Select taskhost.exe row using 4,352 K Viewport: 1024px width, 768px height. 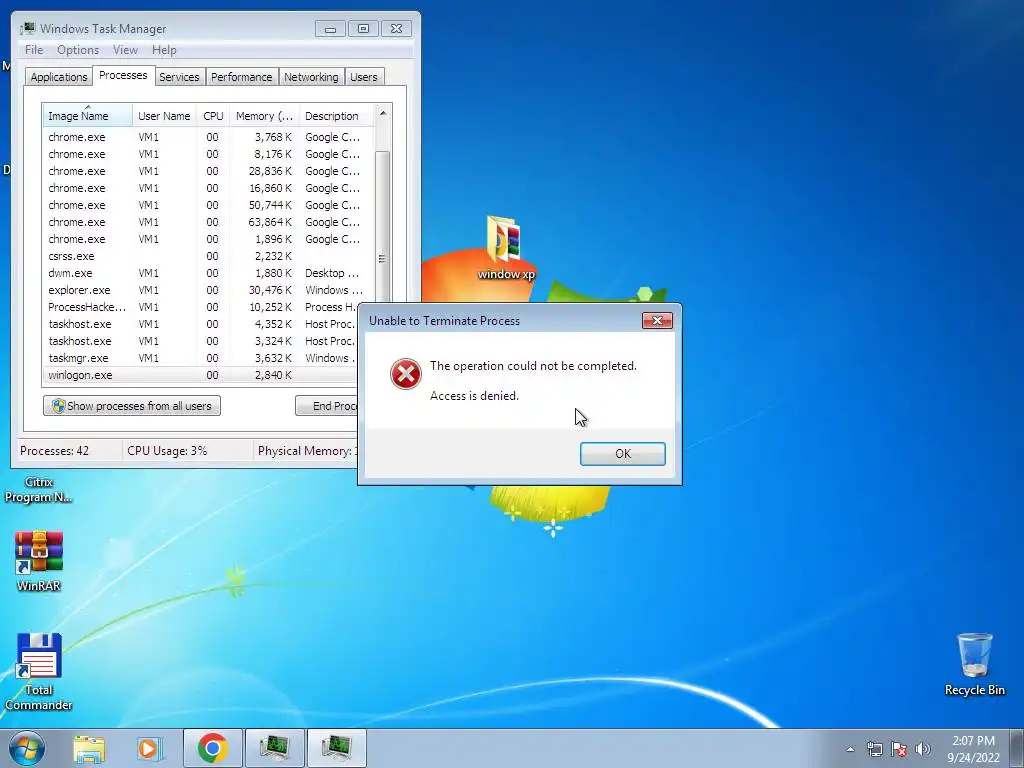(x=202, y=324)
